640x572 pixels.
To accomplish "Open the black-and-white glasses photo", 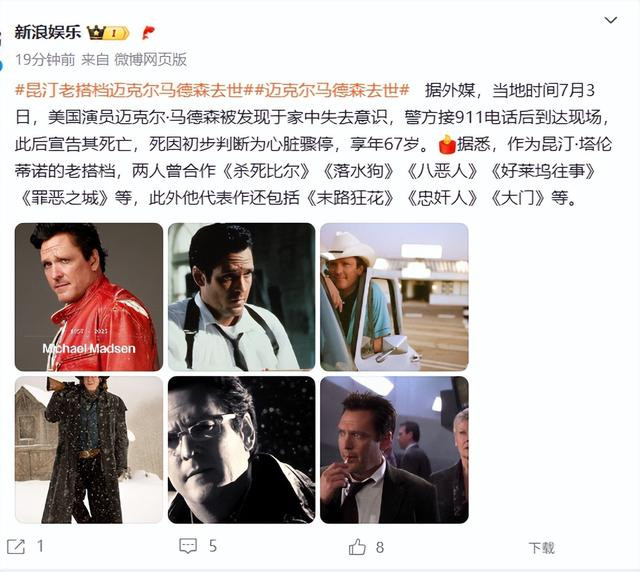I will (242, 450).
